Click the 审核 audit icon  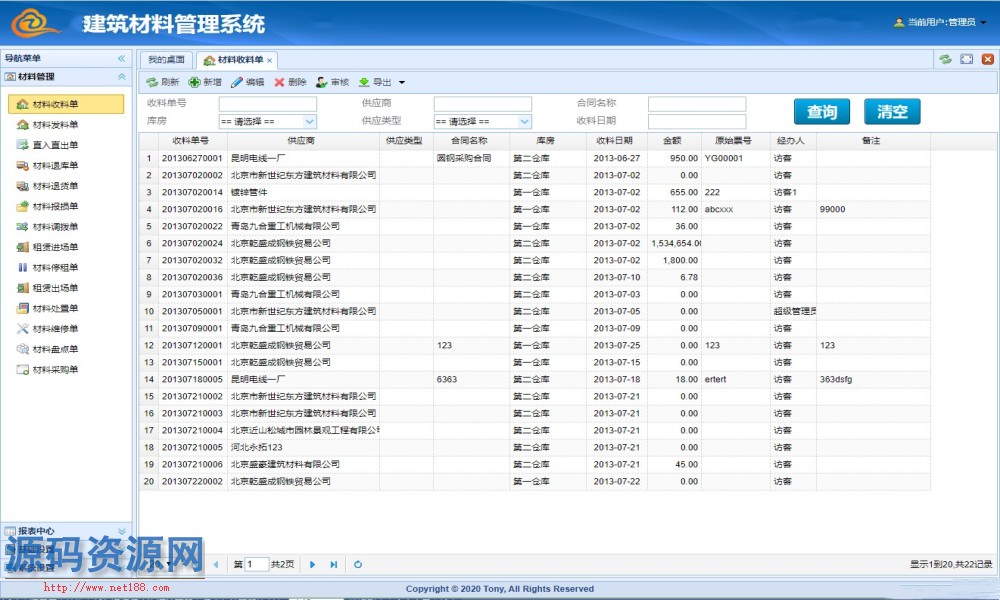tap(321, 83)
